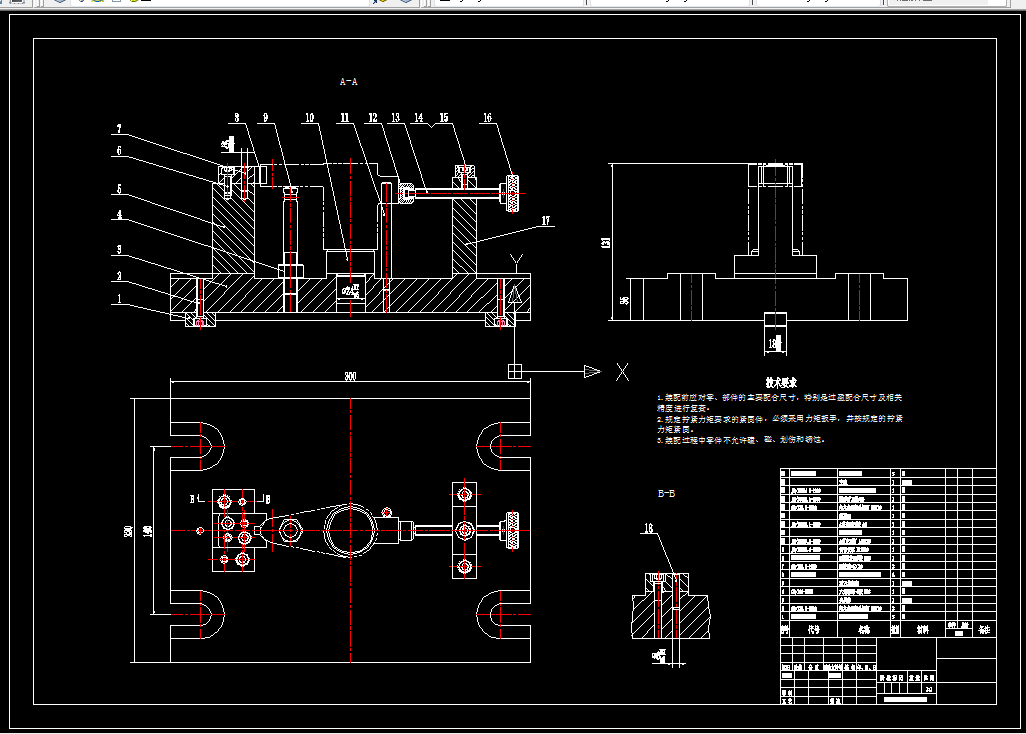
Task: Select the 300 width dimension text
Action: tap(350, 376)
